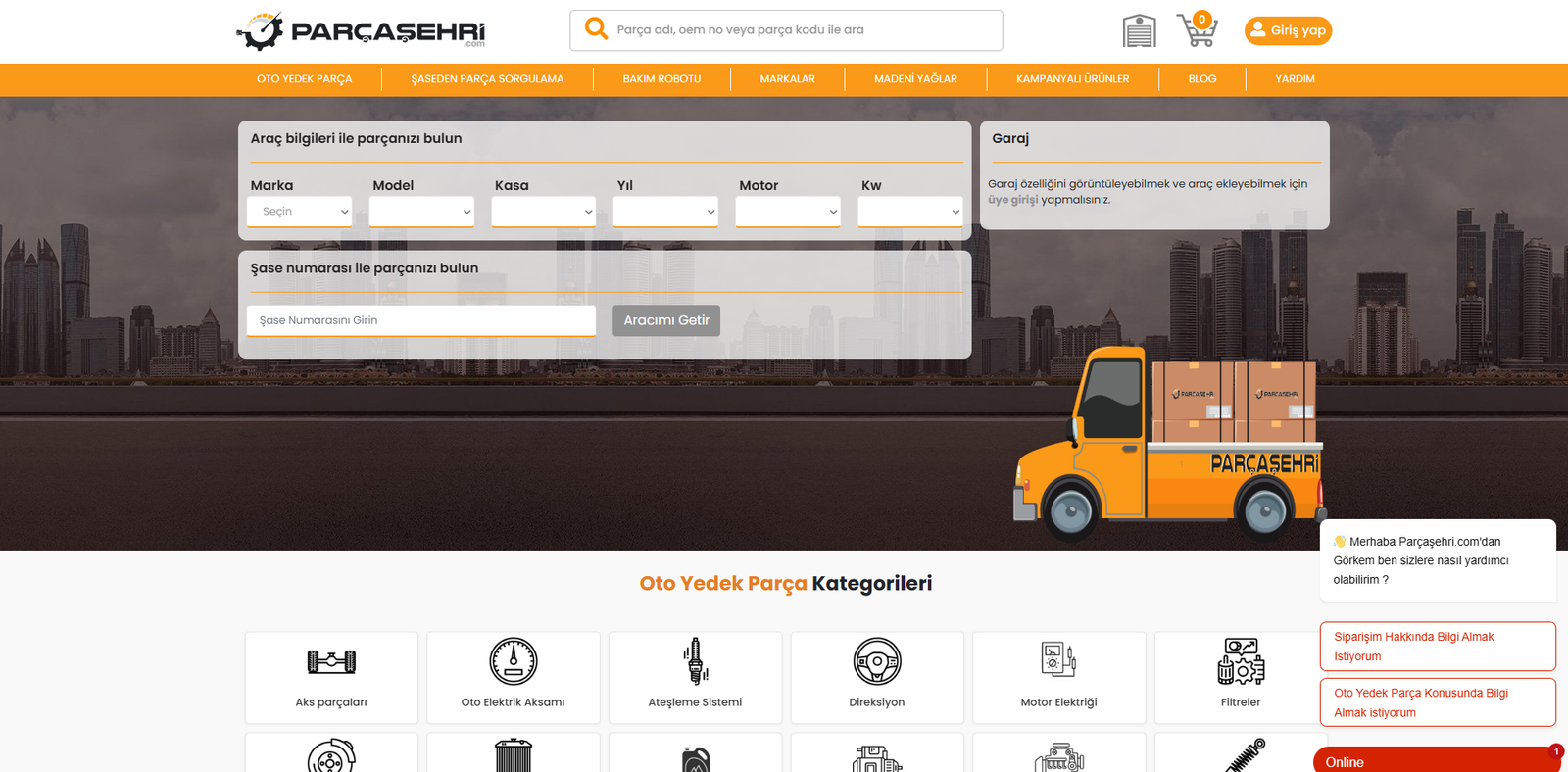Open Aks parçaları category icon
The width and height of the screenshot is (1568, 772).
(x=331, y=662)
